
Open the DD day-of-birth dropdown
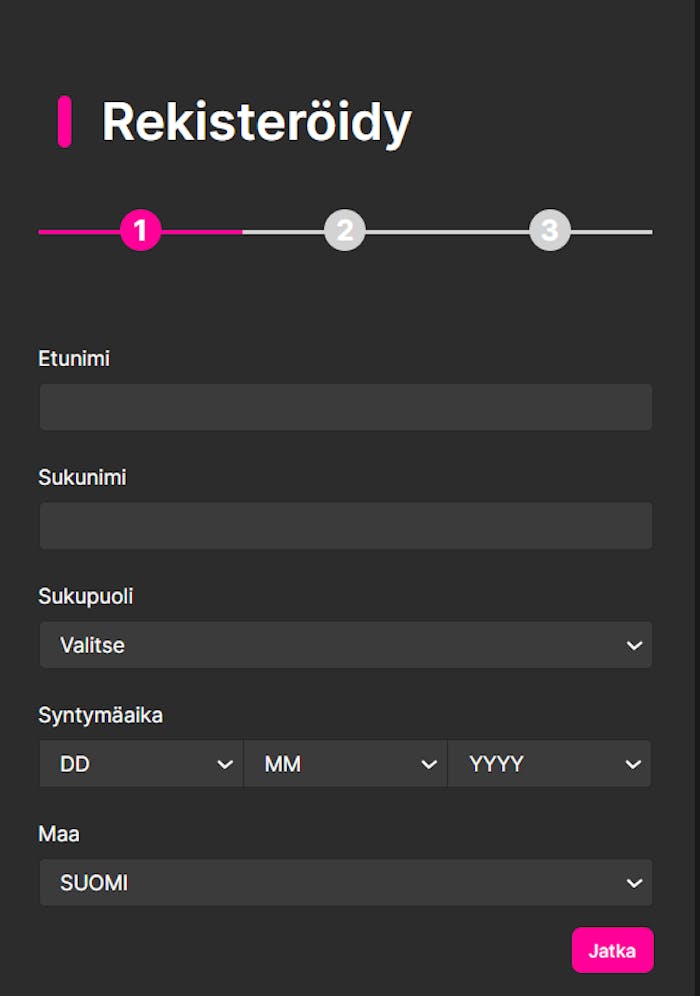140,763
